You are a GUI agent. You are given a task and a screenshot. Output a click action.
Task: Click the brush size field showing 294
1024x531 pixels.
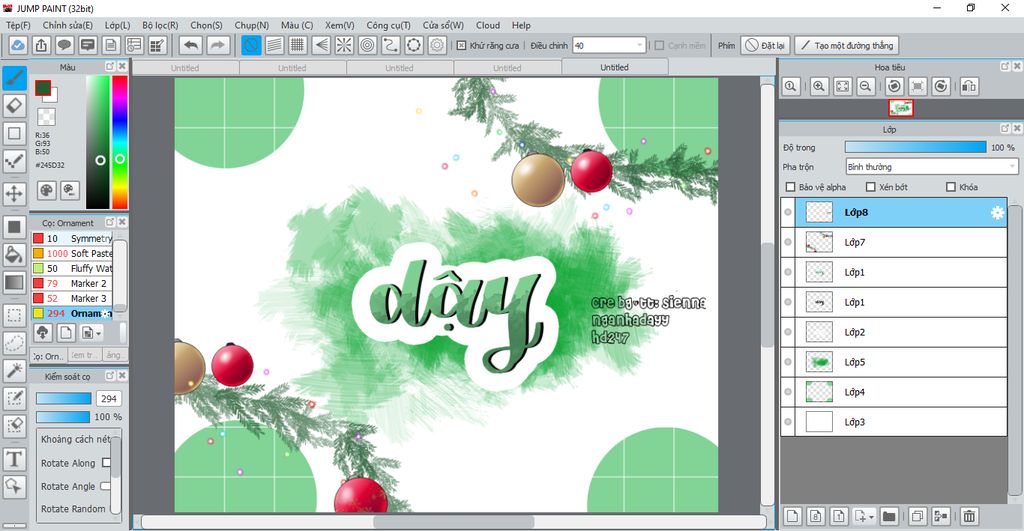coord(108,398)
